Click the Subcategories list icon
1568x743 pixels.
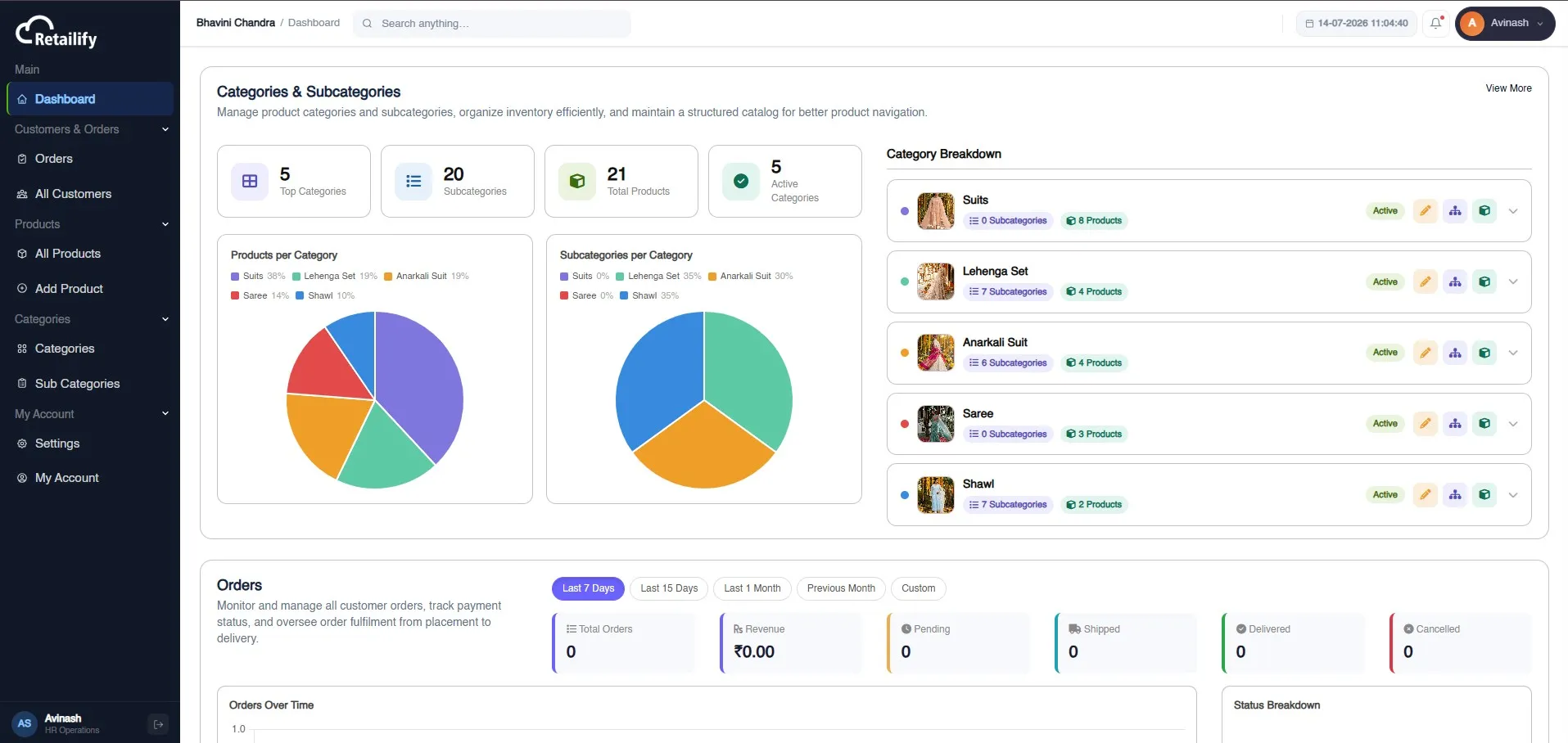pyautogui.click(x=413, y=181)
